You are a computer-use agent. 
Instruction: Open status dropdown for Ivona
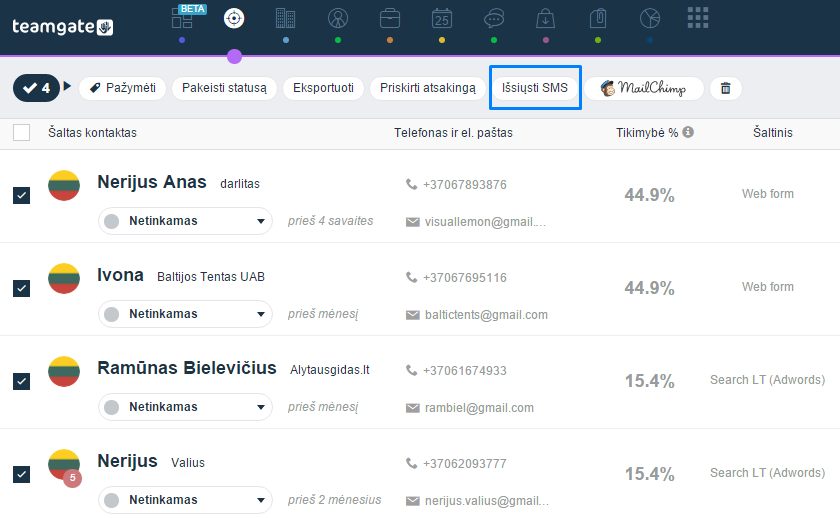tap(185, 314)
